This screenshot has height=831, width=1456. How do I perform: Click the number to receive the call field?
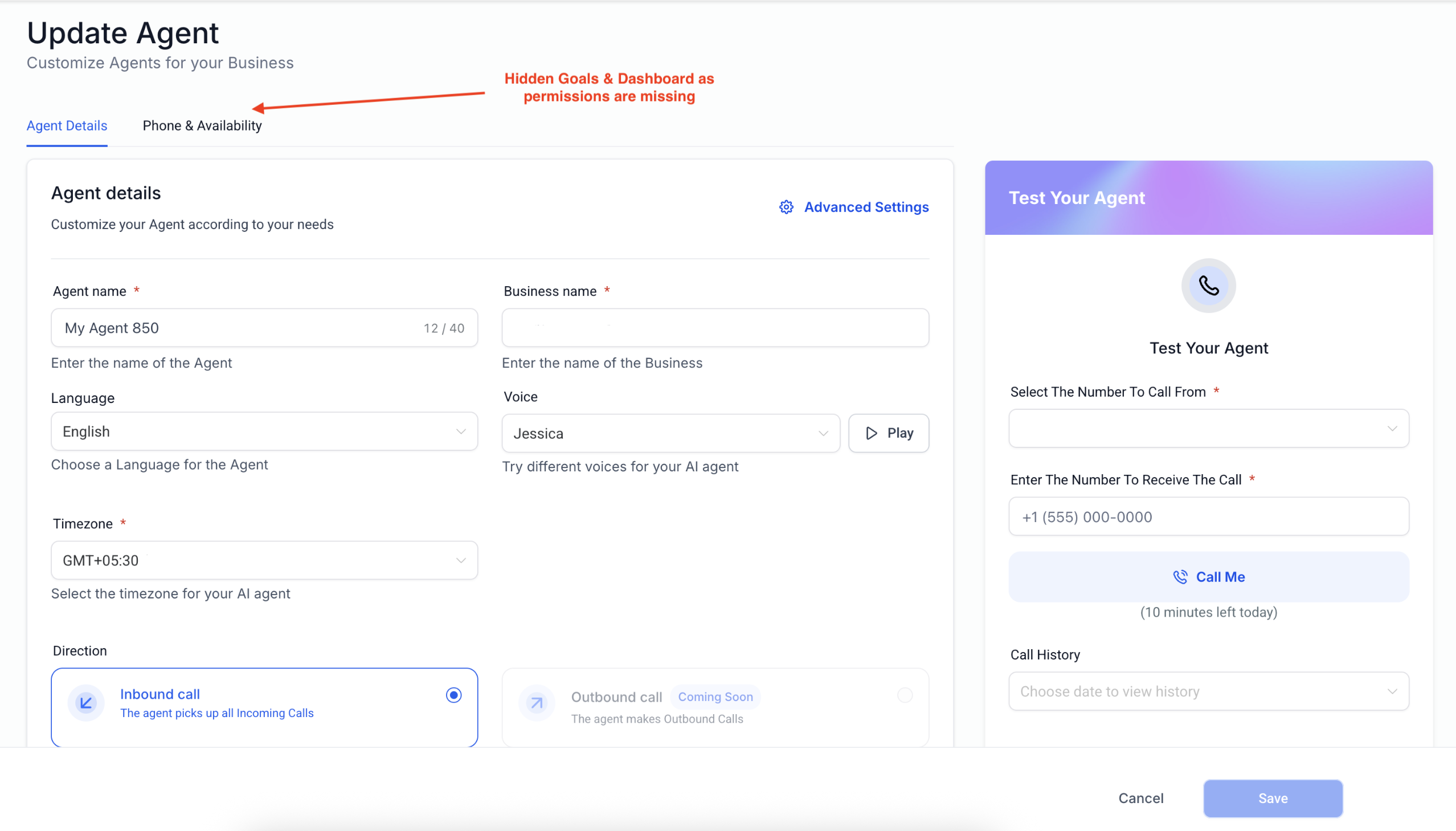1208,516
